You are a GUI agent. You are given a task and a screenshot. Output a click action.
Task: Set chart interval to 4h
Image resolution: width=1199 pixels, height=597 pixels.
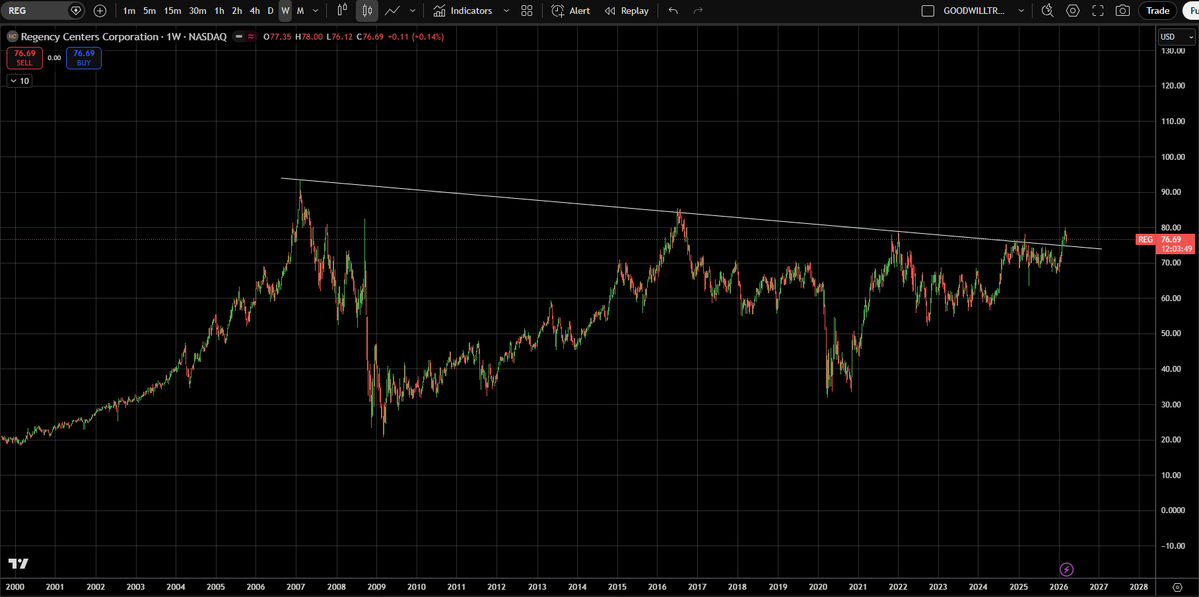255,11
